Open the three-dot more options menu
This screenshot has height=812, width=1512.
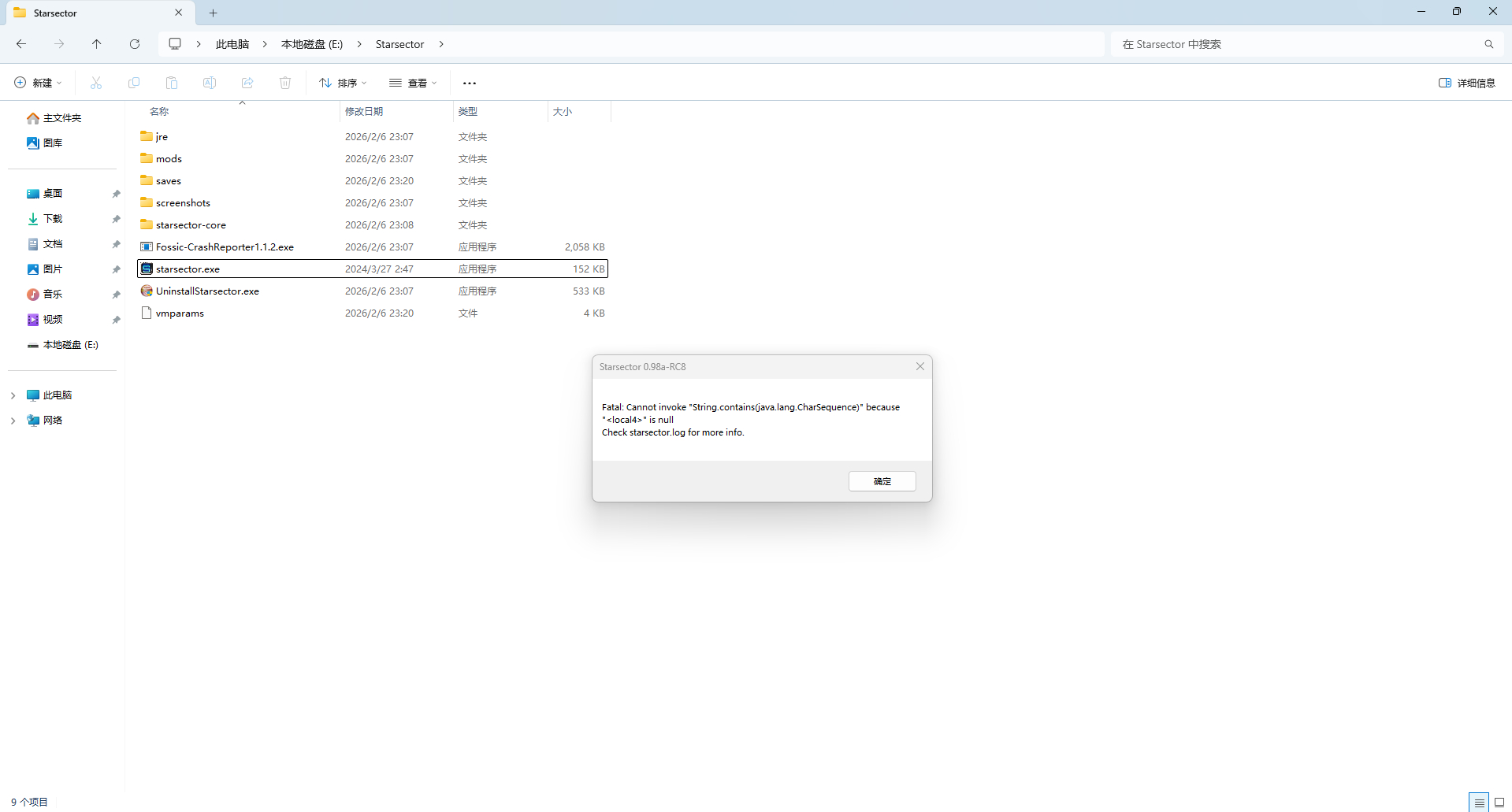[470, 83]
